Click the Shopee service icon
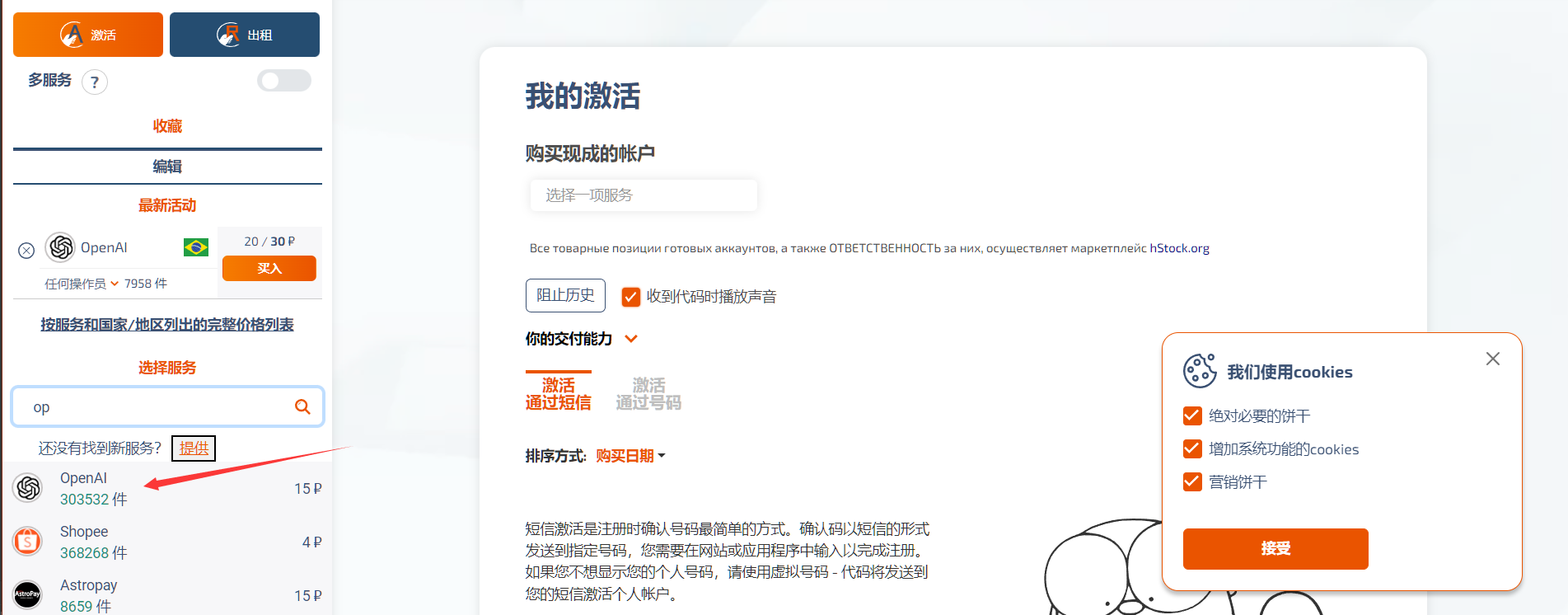This screenshot has height=615, width=1568. 28,542
